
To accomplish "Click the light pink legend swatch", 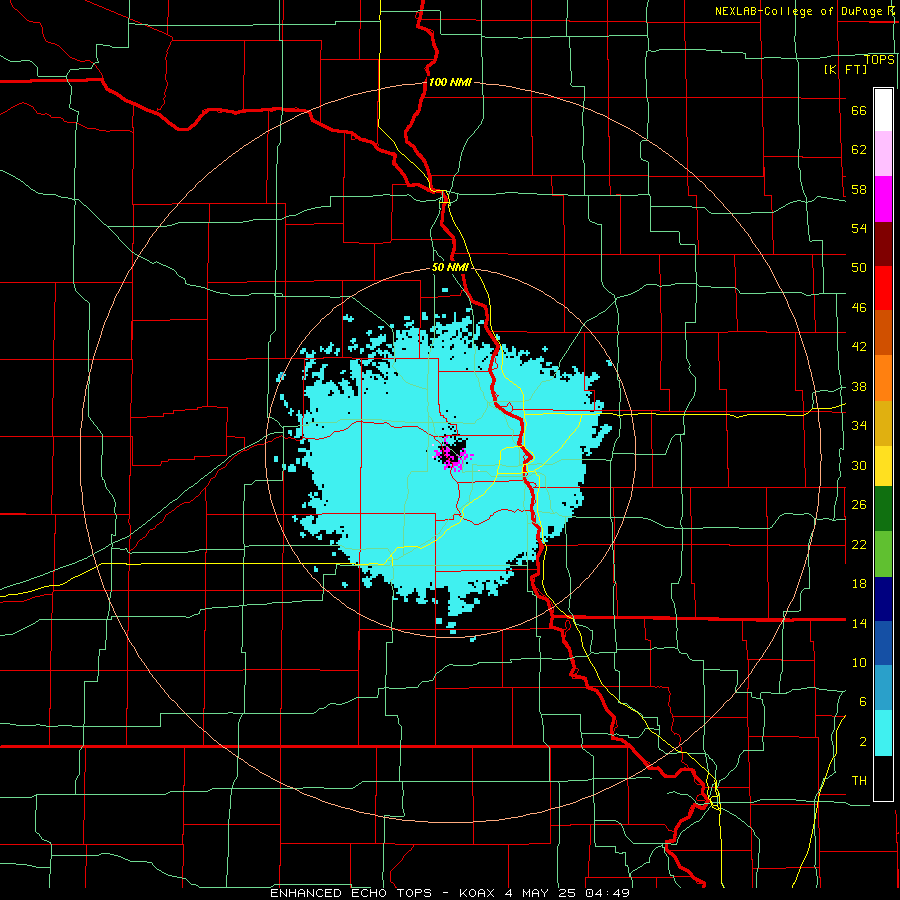I will [x=883, y=154].
